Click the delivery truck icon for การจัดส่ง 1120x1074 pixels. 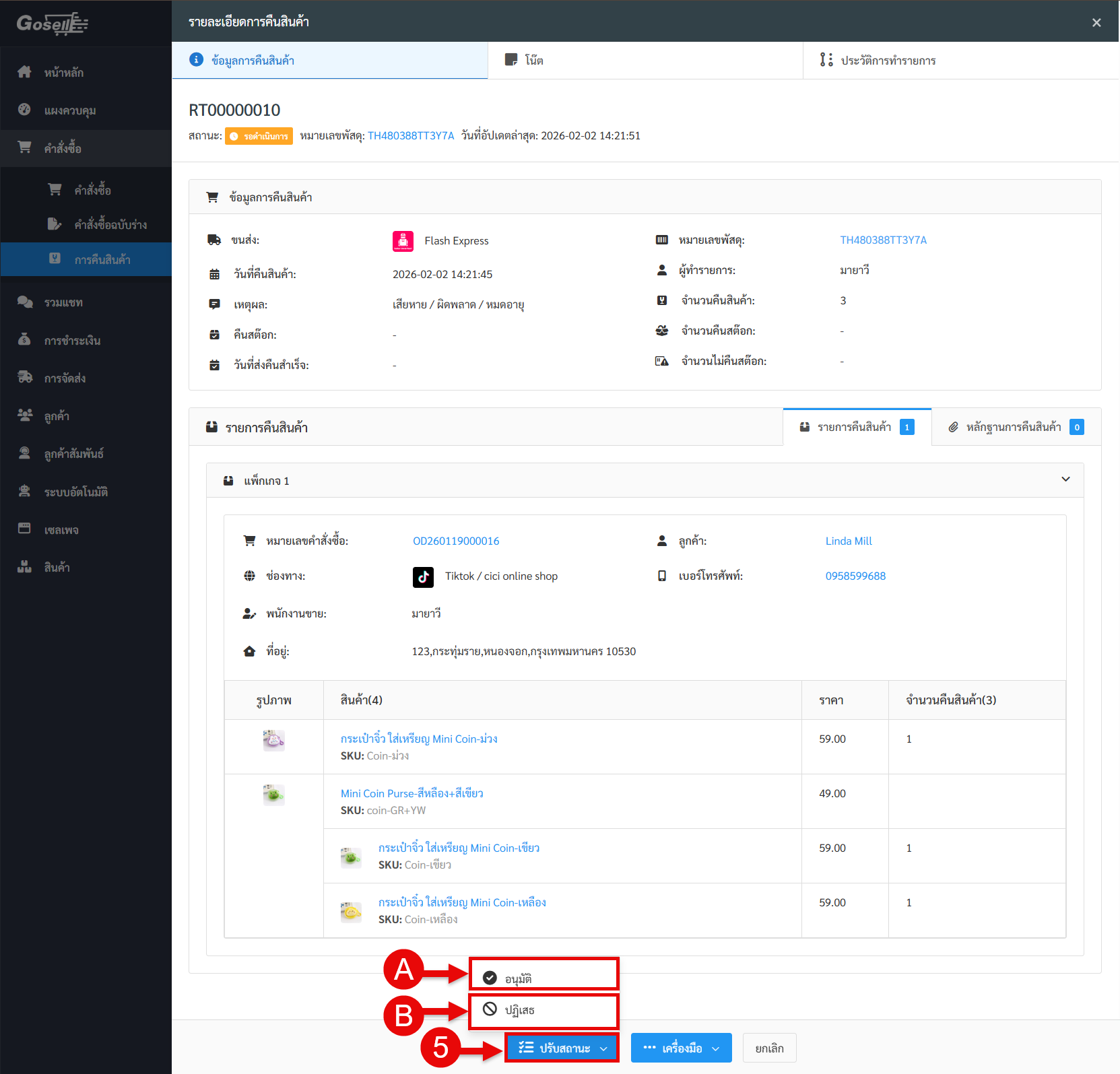(25, 378)
